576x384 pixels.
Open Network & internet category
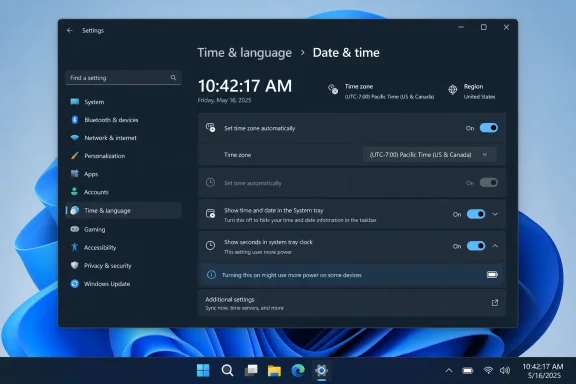click(123, 138)
